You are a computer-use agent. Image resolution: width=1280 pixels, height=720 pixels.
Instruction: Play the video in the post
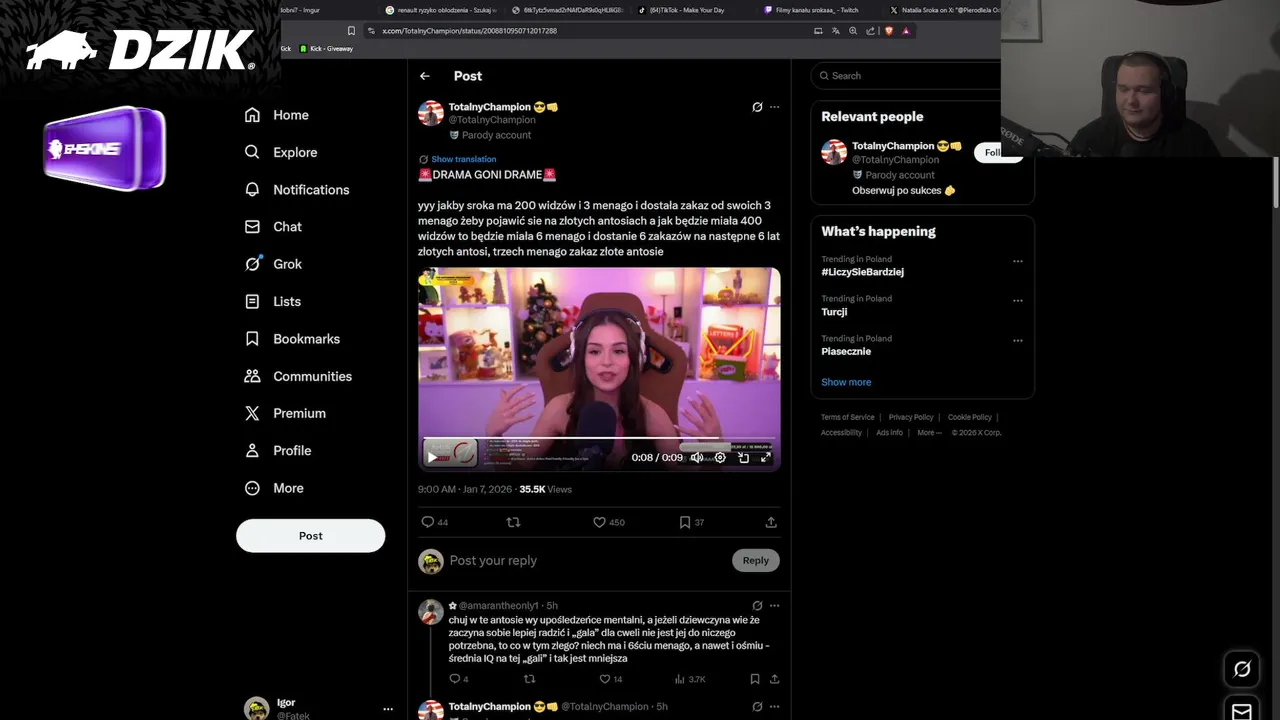433,457
